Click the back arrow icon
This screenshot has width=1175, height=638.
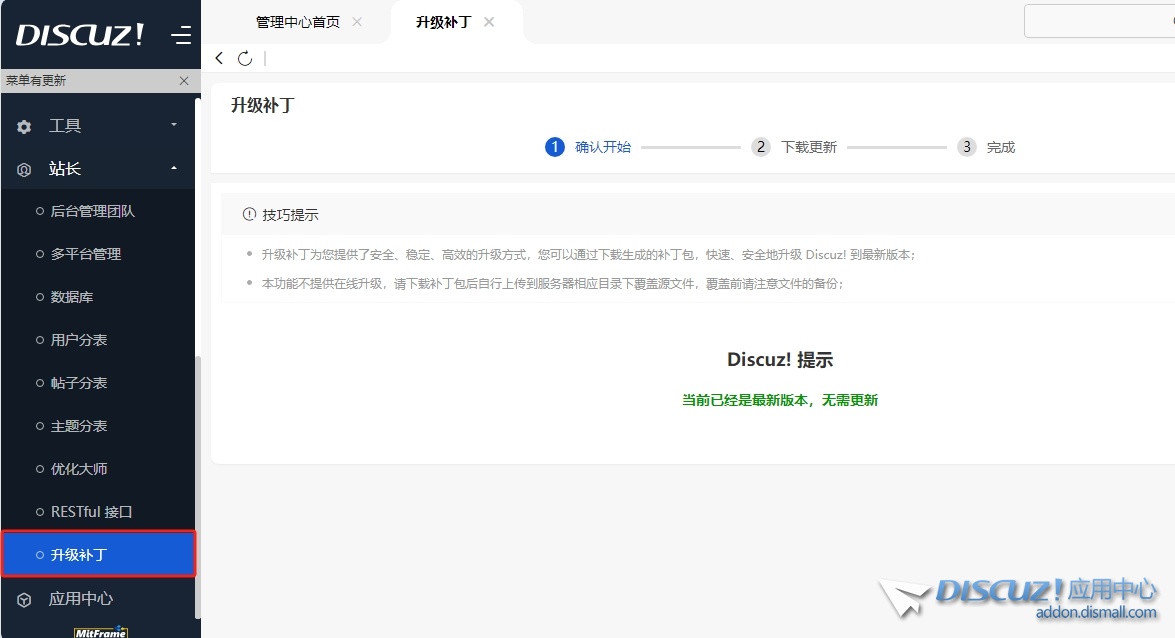220,58
